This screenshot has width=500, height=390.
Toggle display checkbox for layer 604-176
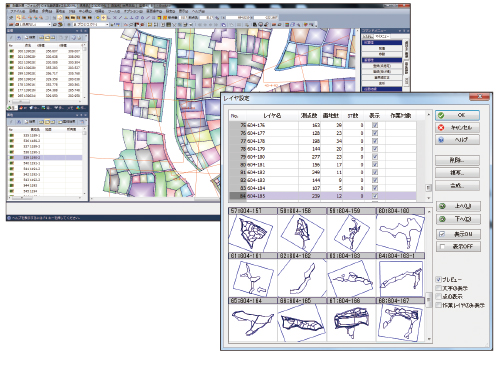pyautogui.click(x=375, y=125)
